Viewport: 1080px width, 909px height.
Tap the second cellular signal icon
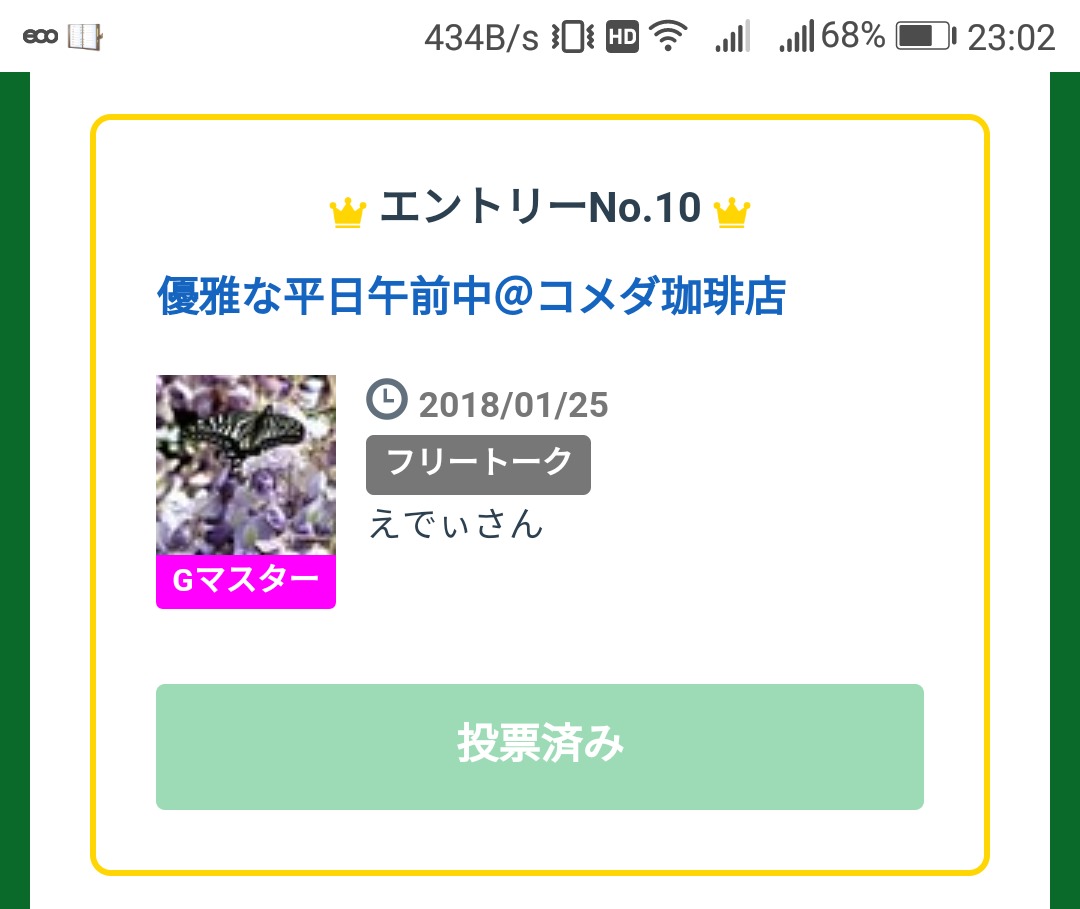(x=797, y=38)
